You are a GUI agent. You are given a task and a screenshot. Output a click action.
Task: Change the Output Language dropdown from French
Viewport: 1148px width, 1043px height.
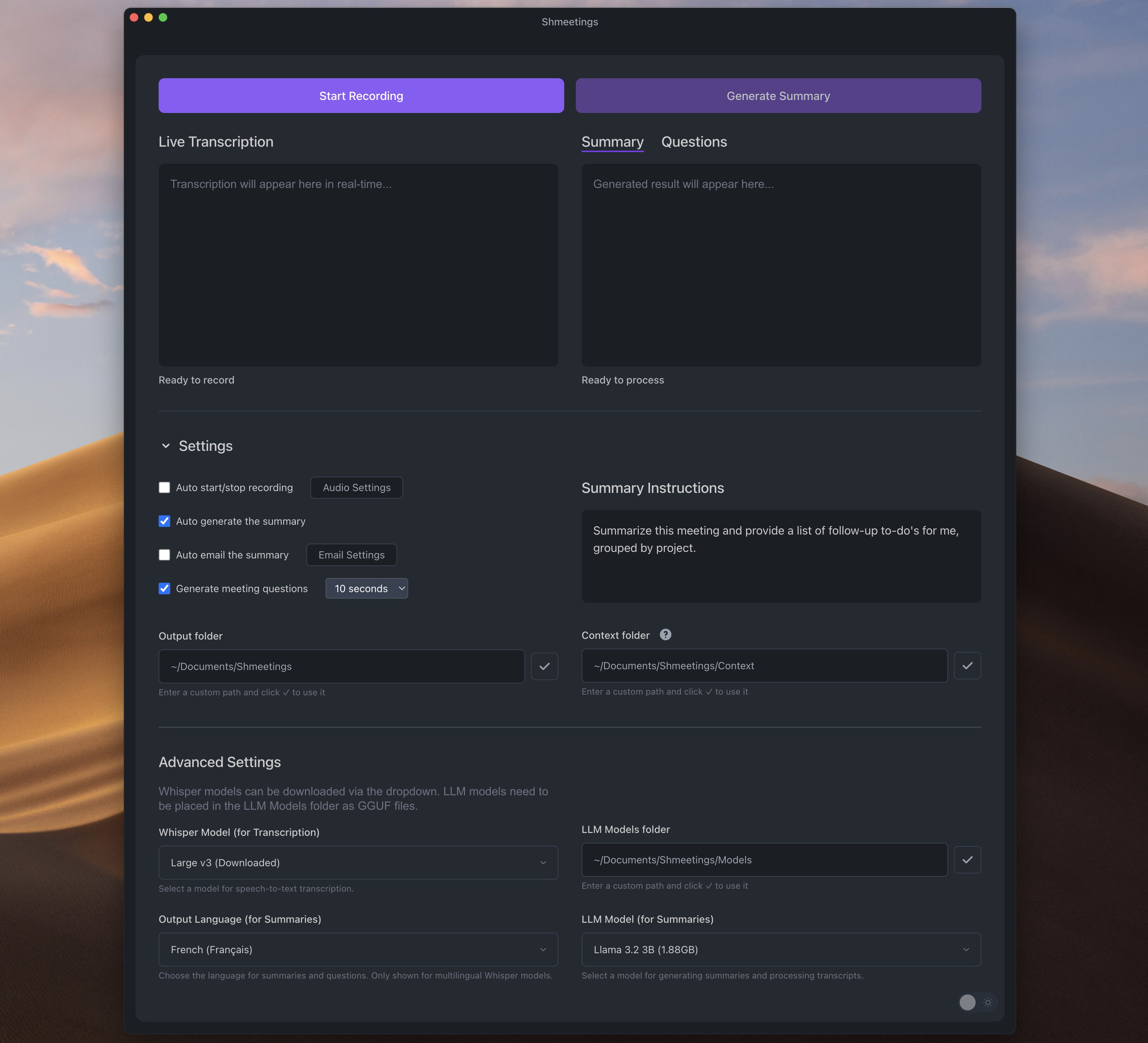(358, 949)
